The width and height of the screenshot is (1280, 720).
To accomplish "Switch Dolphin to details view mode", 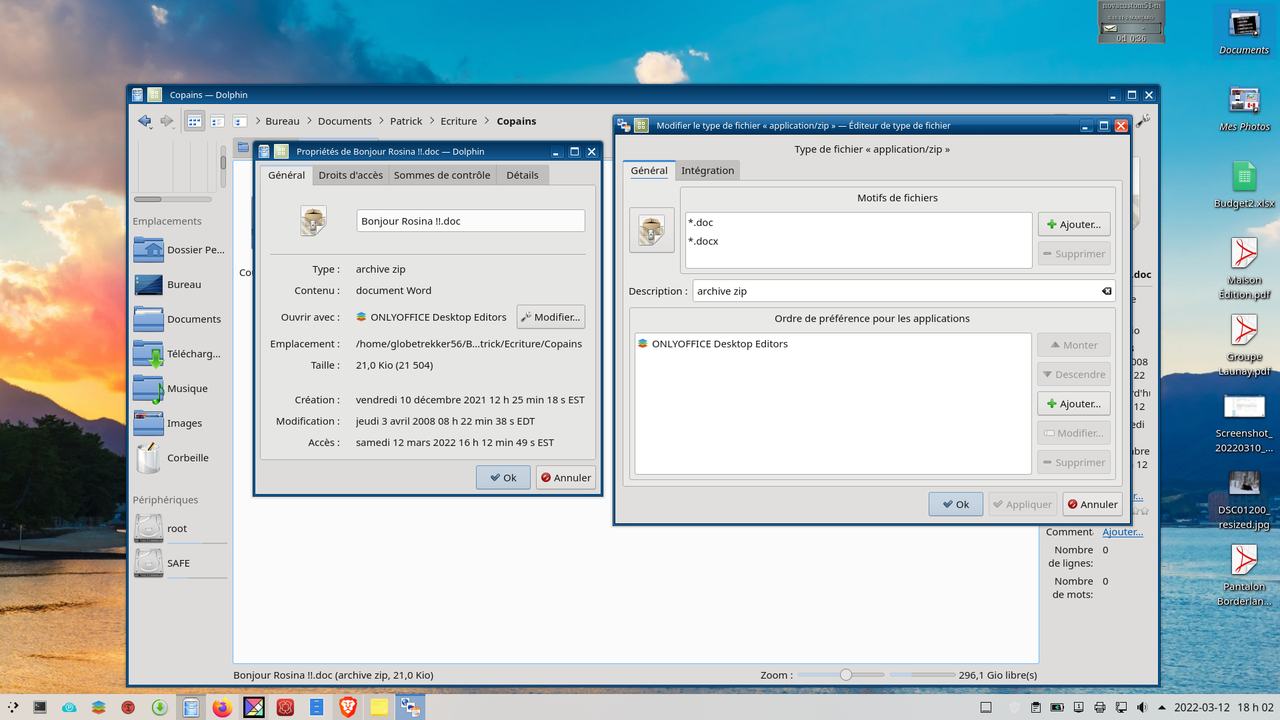I will [x=240, y=121].
